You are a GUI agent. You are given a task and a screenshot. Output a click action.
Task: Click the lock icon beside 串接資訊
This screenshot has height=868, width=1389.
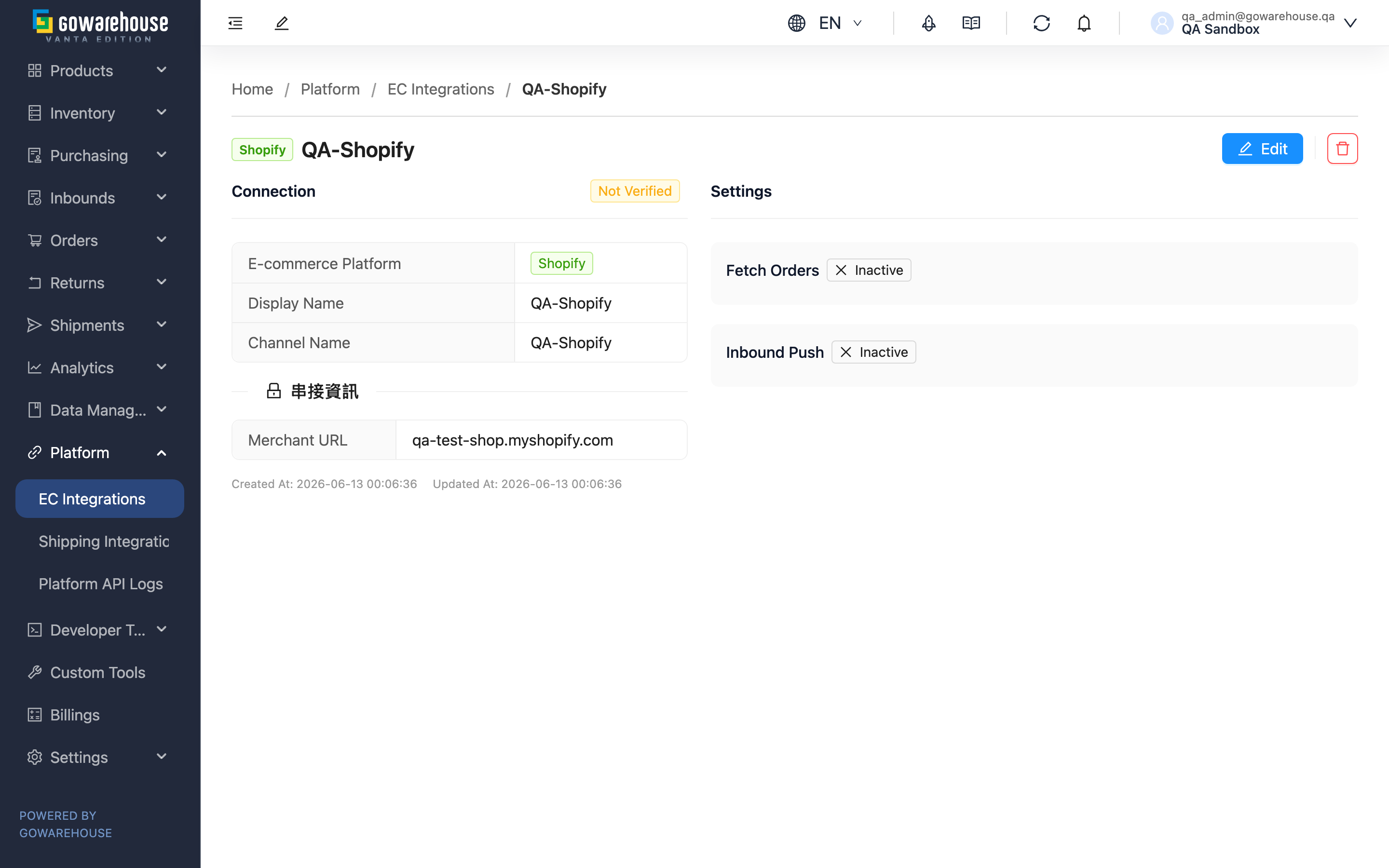(274, 391)
